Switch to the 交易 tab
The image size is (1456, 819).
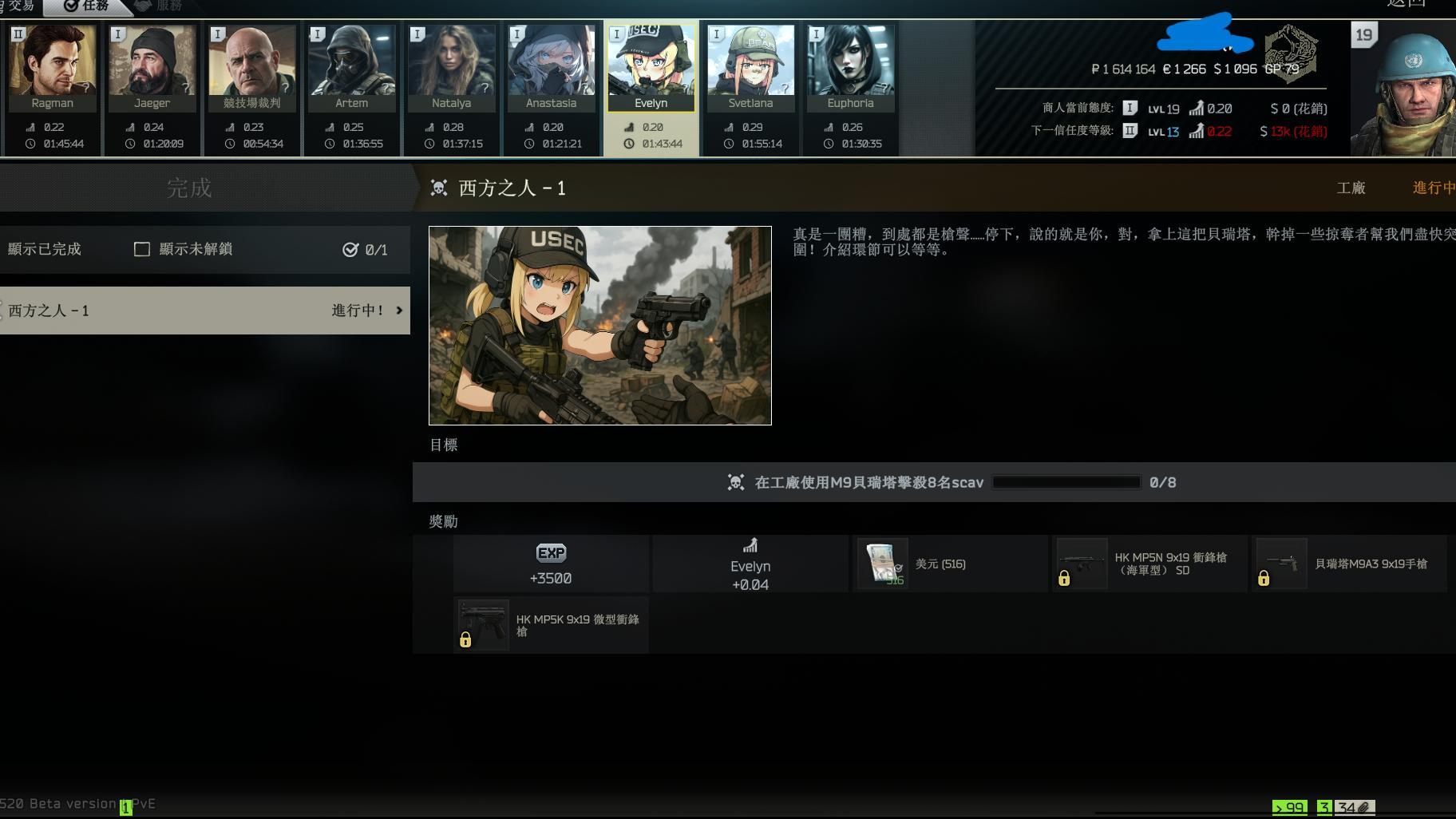tap(19, 6)
